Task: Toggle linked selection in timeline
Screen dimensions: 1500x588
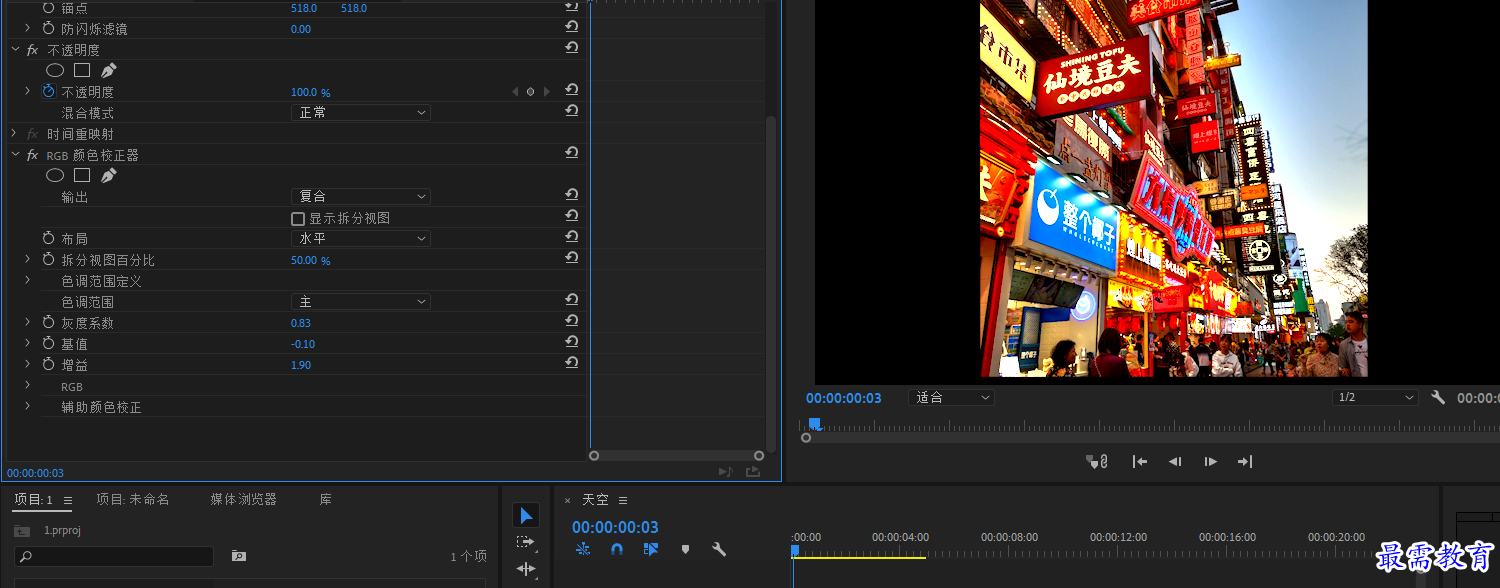Action: tap(651, 549)
